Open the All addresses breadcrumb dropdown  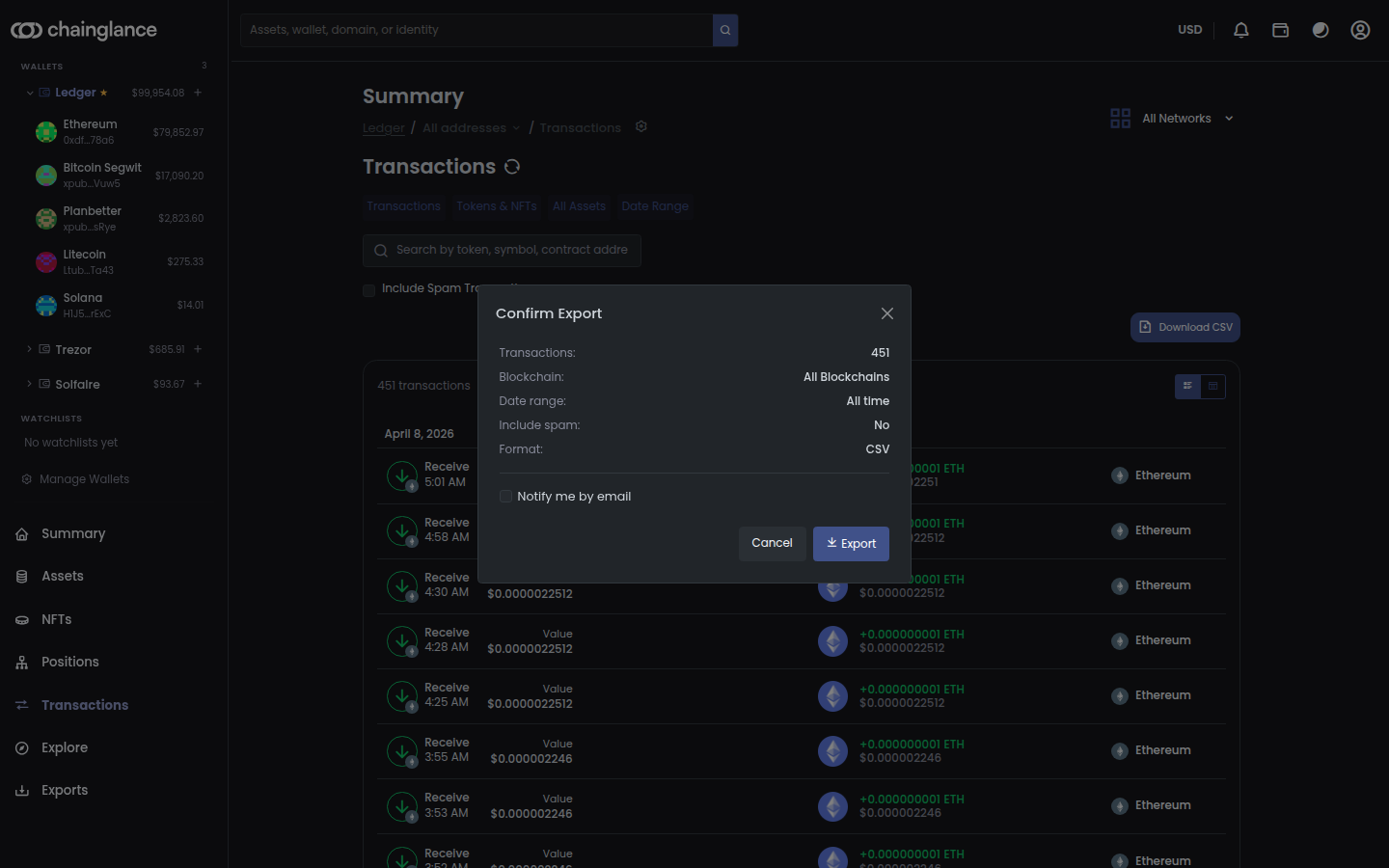(472, 127)
